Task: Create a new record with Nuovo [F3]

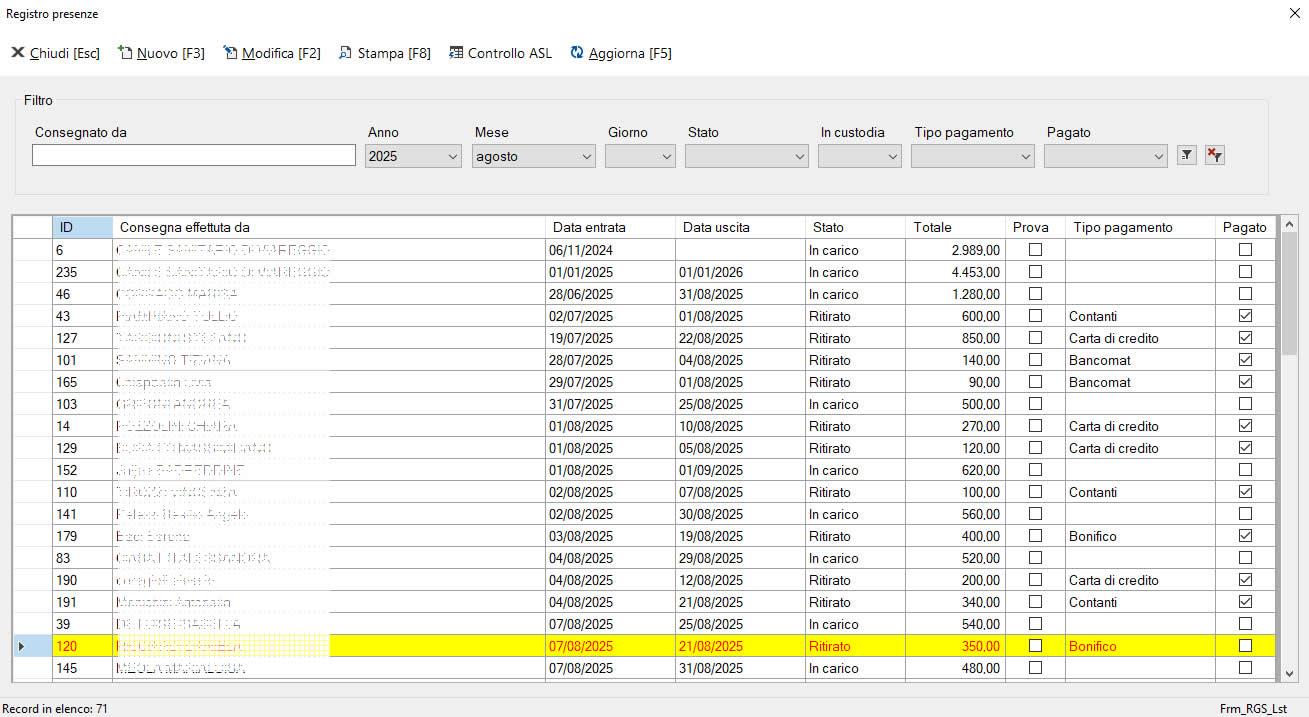Action: click(x=161, y=53)
